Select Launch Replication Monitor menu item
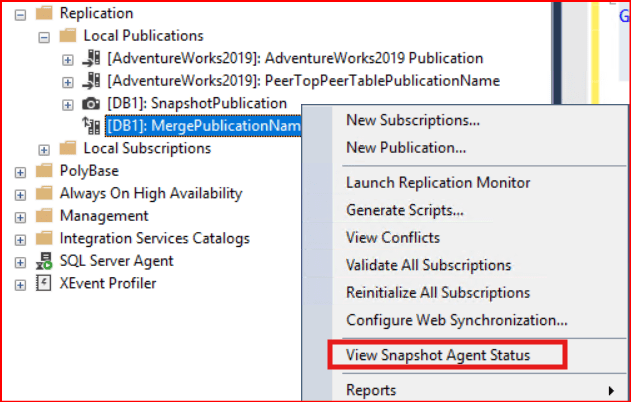 [x=438, y=183]
